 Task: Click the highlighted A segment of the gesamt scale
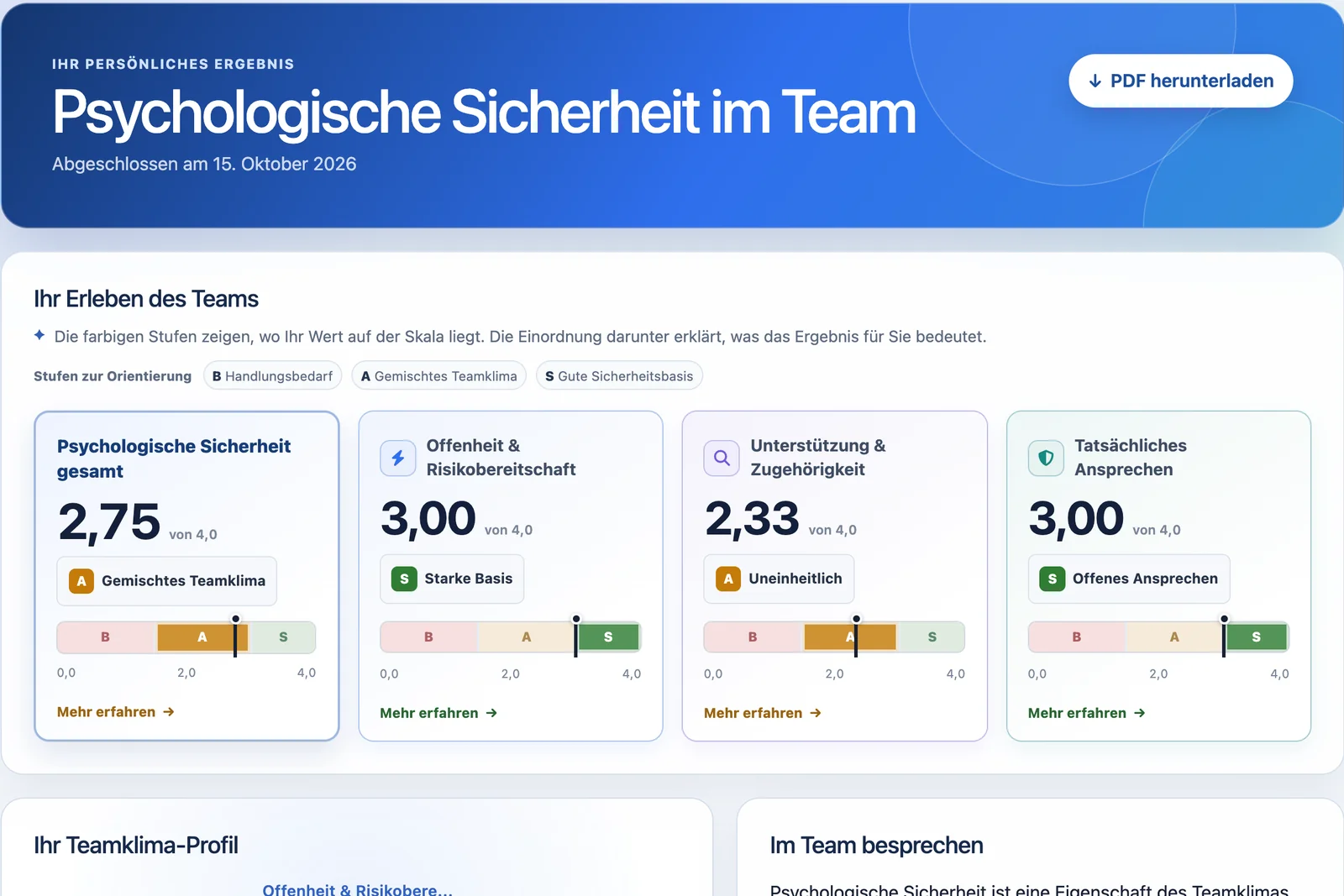202,637
